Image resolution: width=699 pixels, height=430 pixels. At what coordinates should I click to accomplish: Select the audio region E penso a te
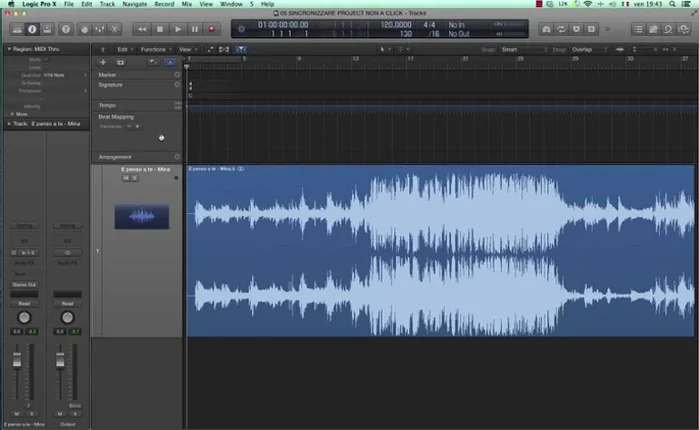pyautogui.click(x=440, y=250)
